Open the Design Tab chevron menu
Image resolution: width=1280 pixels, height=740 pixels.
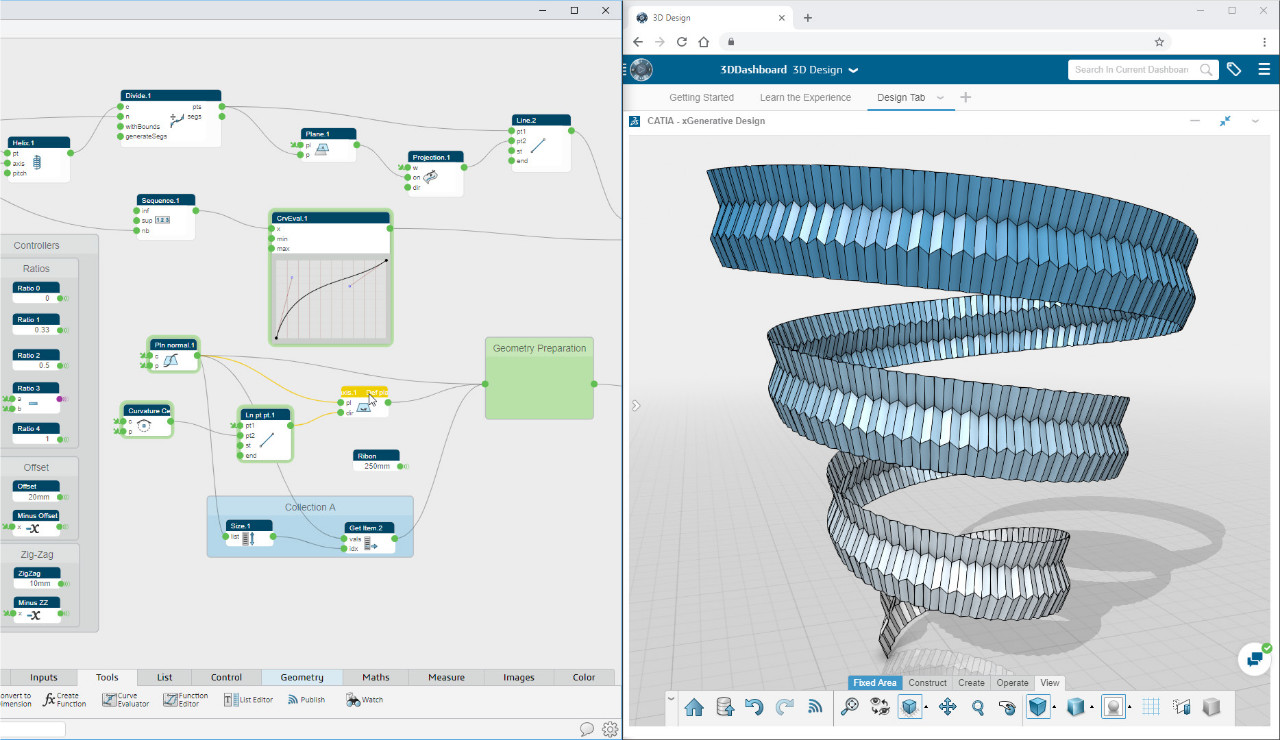(x=940, y=98)
